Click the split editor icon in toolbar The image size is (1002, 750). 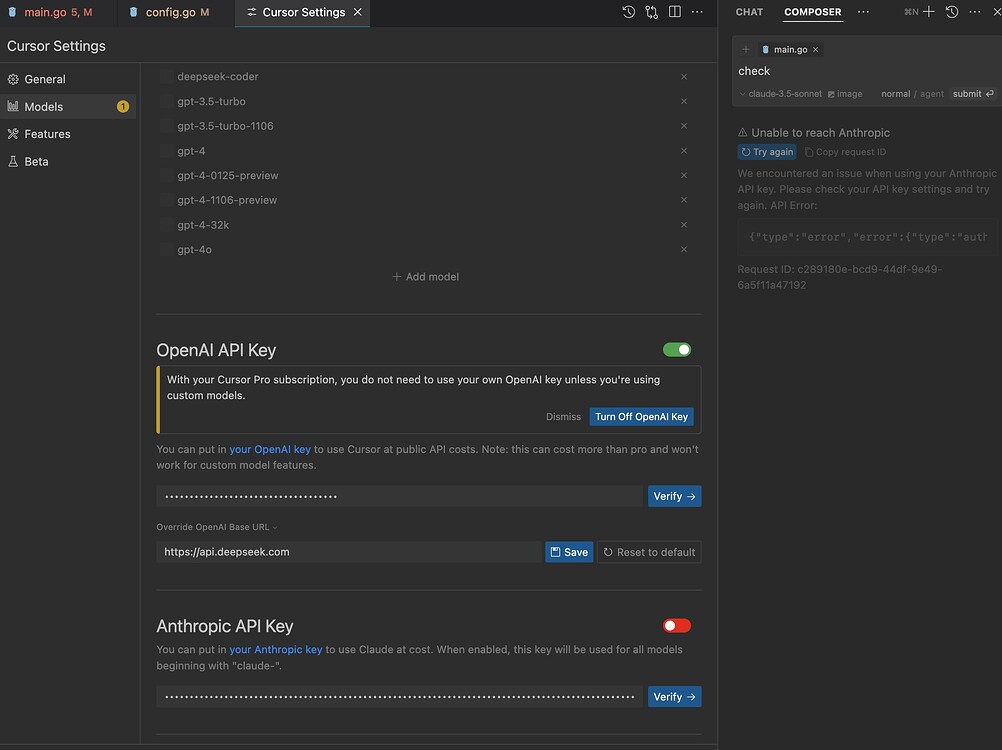click(x=673, y=11)
